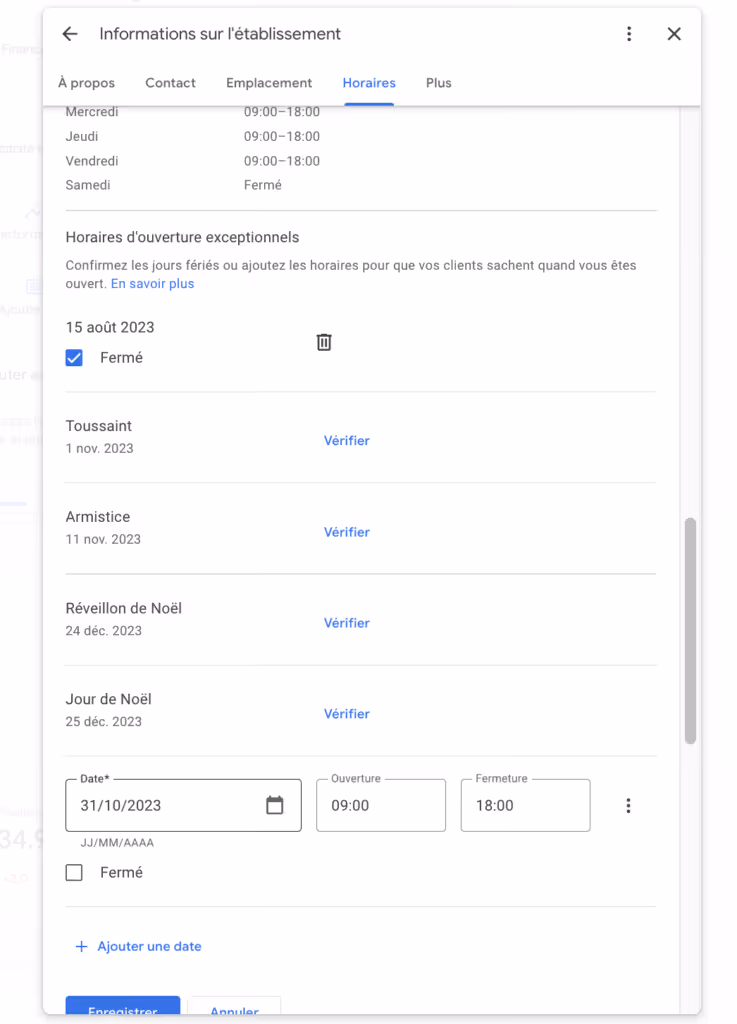The image size is (737, 1024).
Task: Go back using the left arrow icon
Action: tap(70, 34)
